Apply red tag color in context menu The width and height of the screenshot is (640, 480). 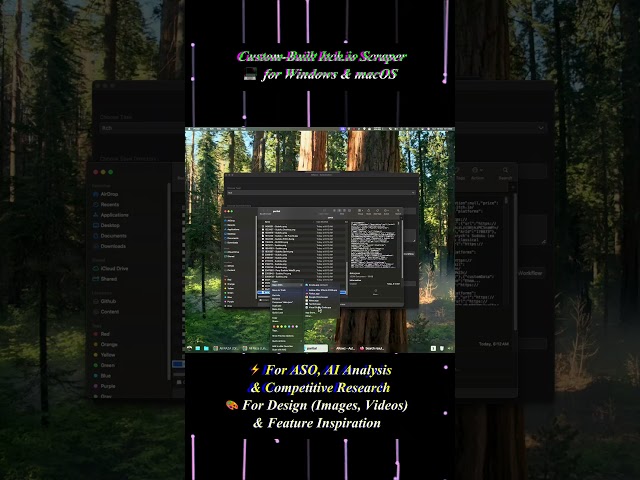(274, 327)
